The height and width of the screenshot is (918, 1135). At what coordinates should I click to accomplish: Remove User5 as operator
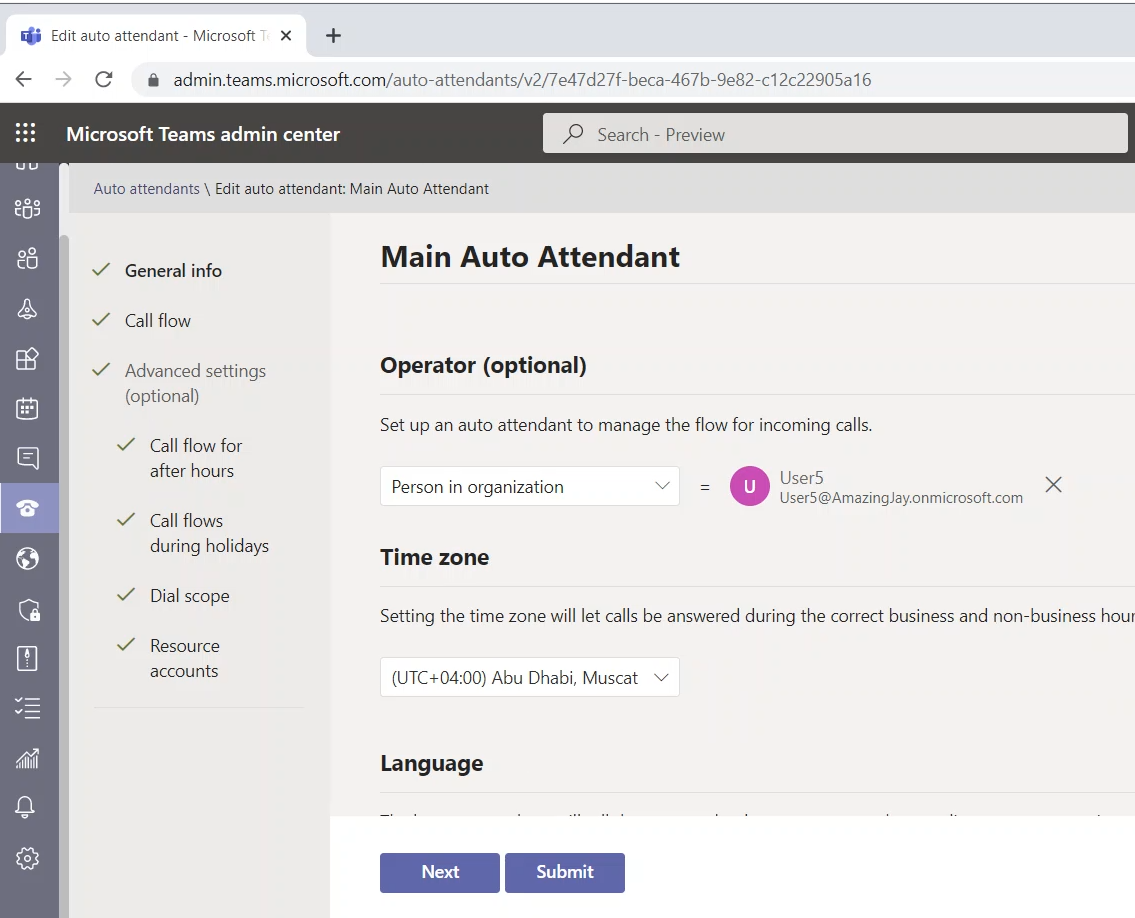click(x=1053, y=485)
